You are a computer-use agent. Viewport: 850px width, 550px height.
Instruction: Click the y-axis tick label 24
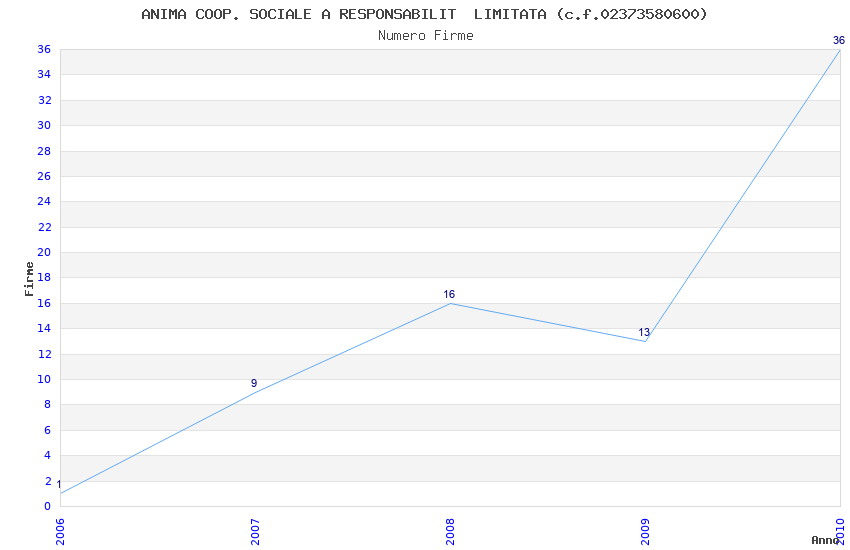[x=44, y=202]
